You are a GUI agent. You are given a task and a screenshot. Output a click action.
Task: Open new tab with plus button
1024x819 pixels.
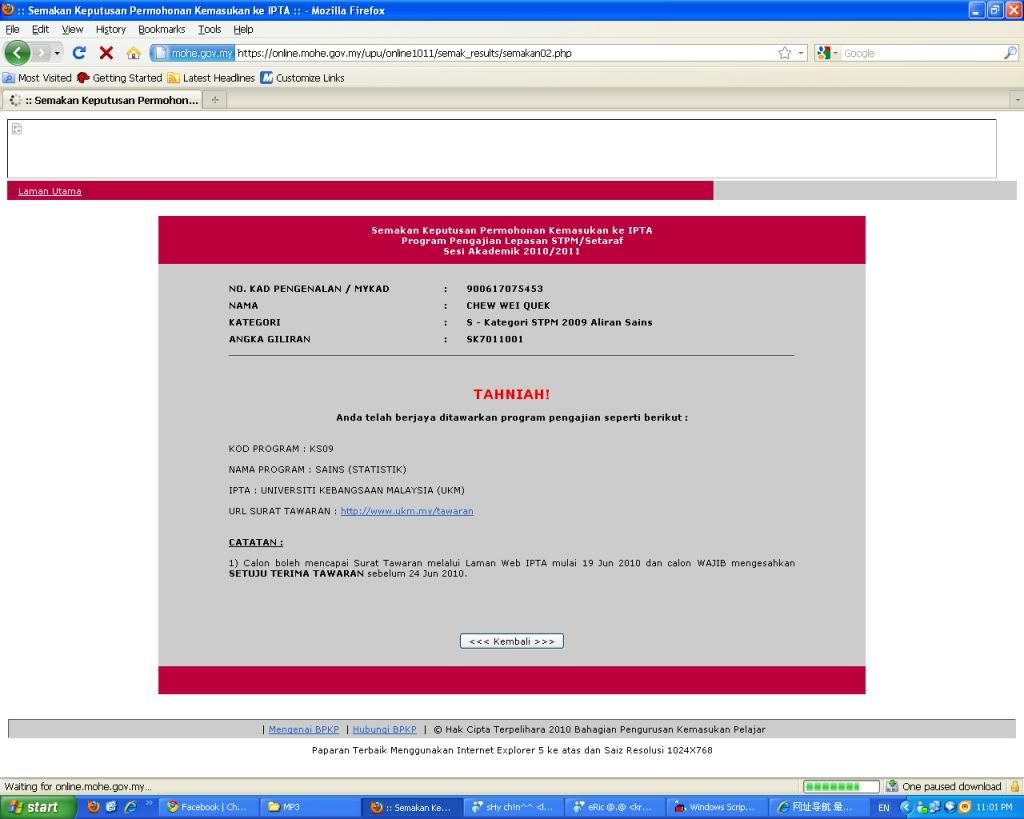click(x=215, y=100)
